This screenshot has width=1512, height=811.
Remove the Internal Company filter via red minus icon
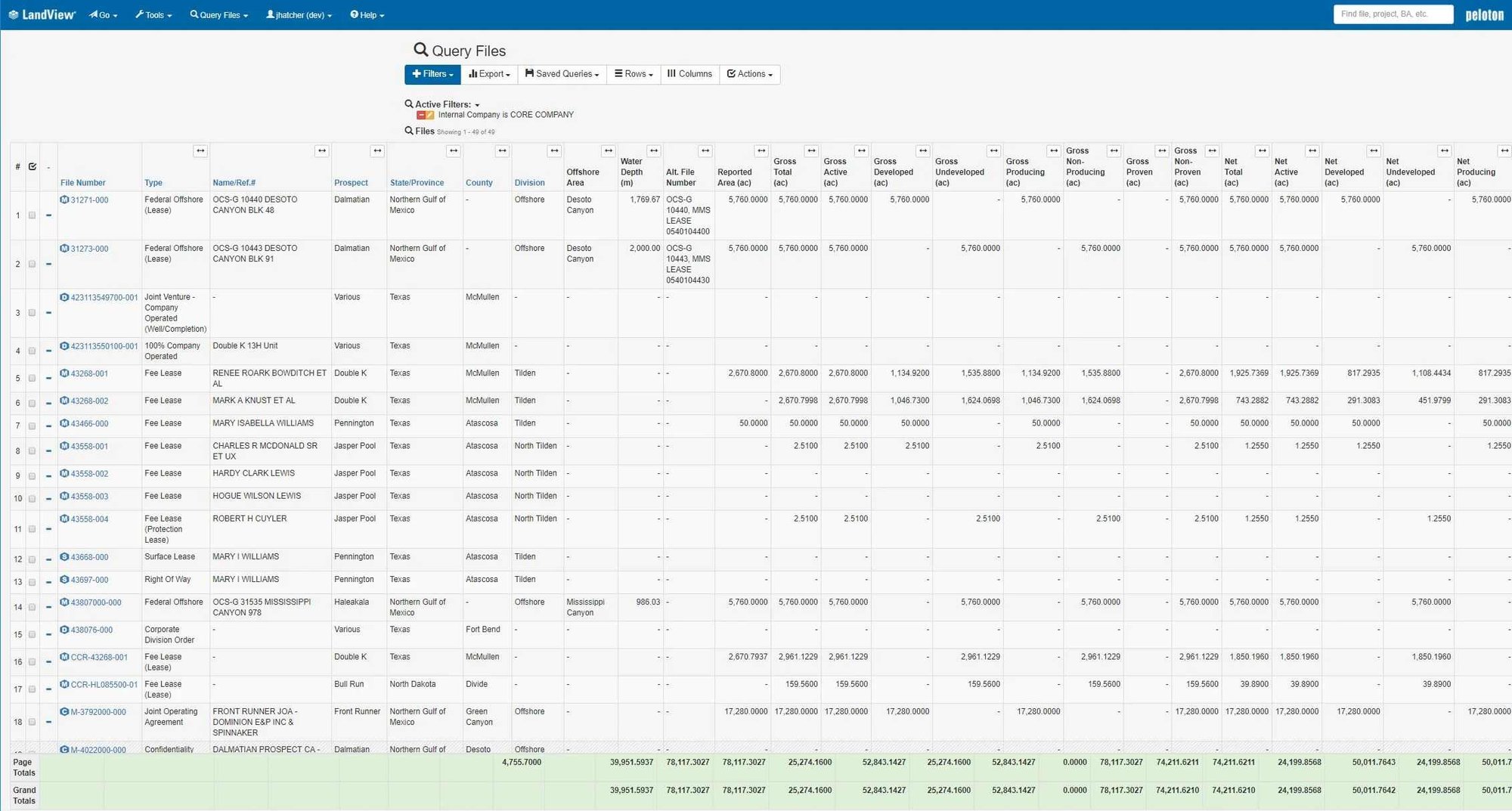(420, 115)
